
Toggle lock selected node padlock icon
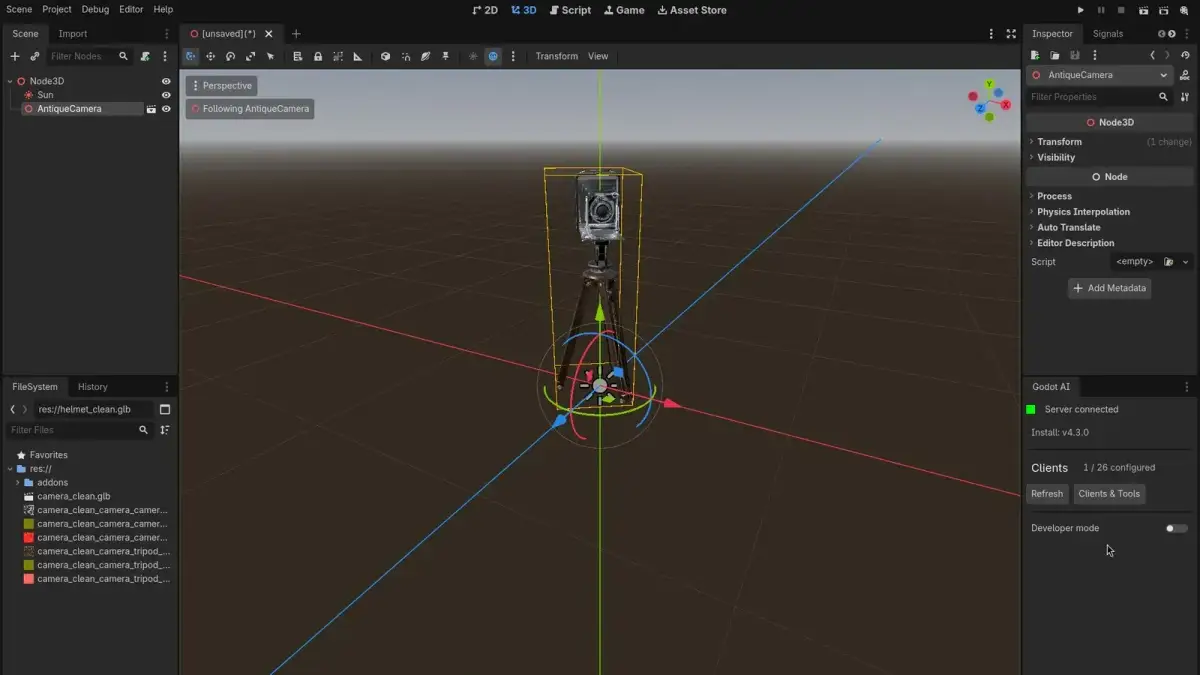point(318,56)
